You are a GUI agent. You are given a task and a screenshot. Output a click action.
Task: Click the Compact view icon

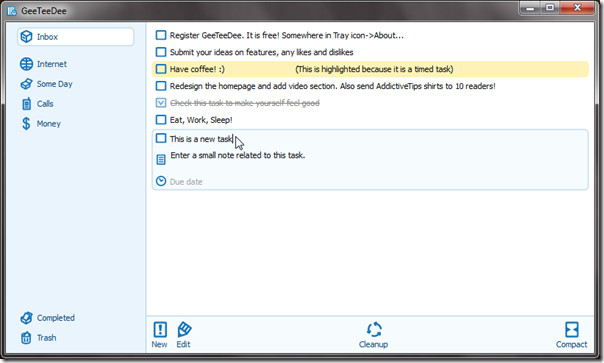click(x=572, y=330)
